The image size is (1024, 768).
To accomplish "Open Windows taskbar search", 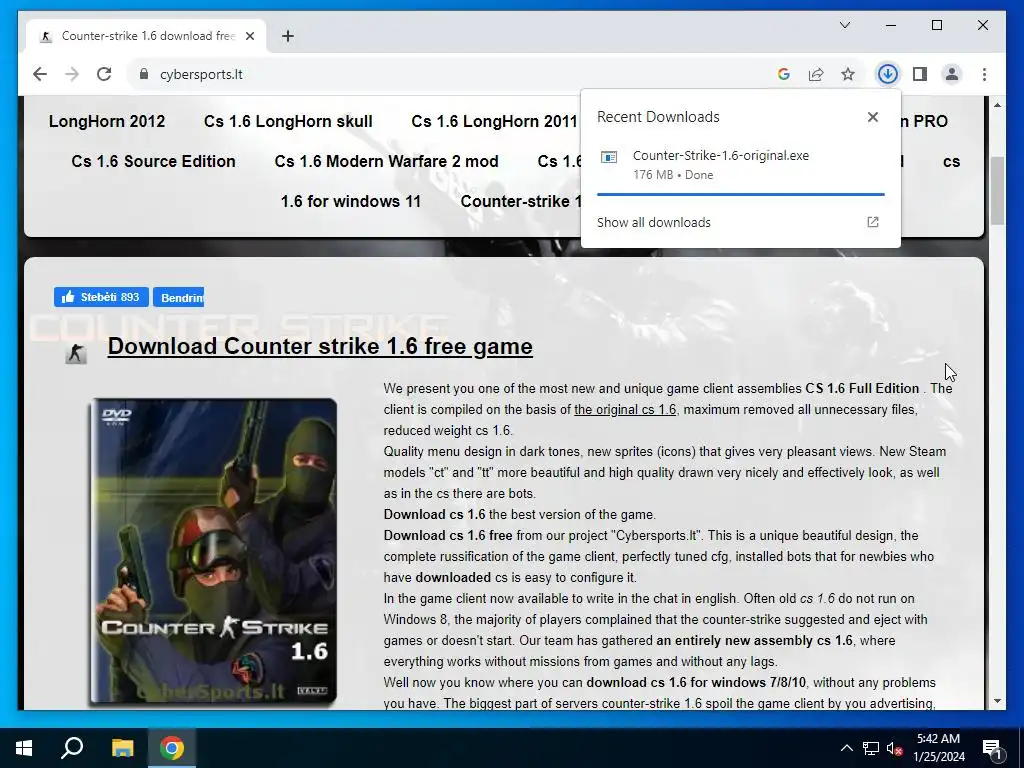I will pyautogui.click(x=72, y=748).
